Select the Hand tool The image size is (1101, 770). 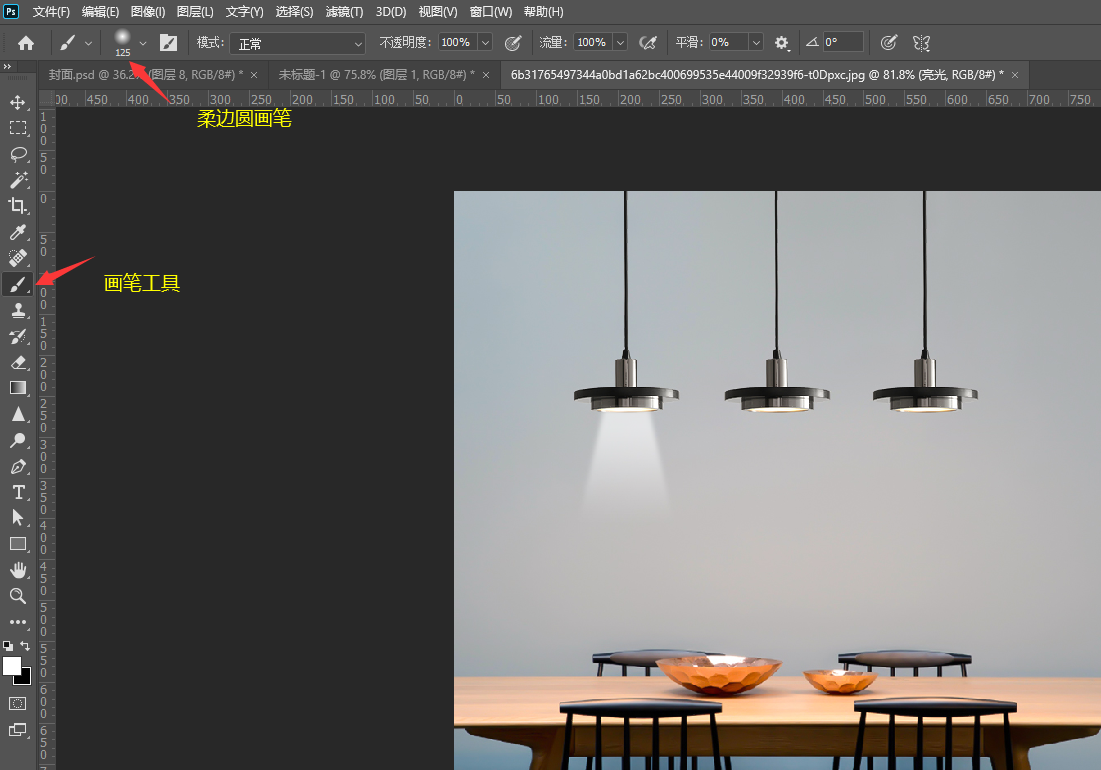[18, 570]
